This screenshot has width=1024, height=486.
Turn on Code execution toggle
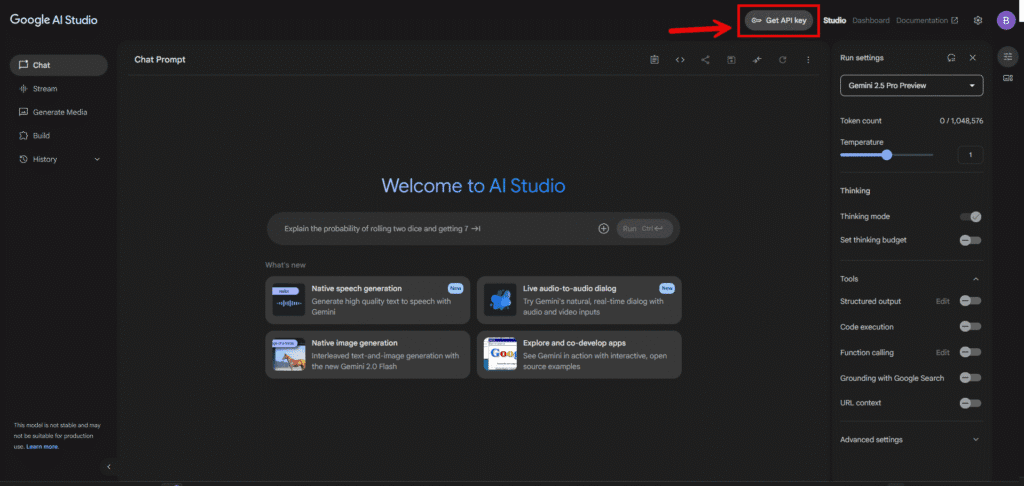point(970,326)
